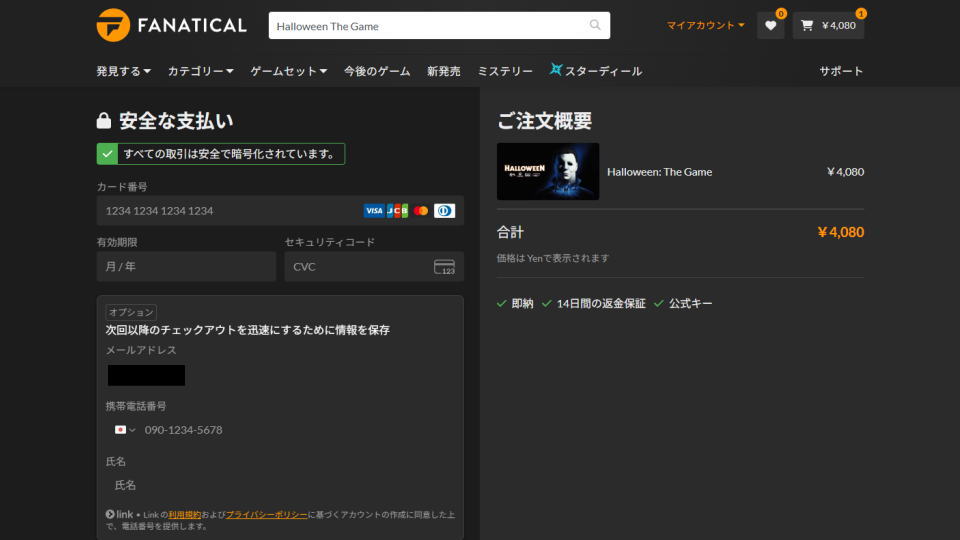Open the wishlist heart icon
The image size is (960, 540).
pyautogui.click(x=770, y=26)
